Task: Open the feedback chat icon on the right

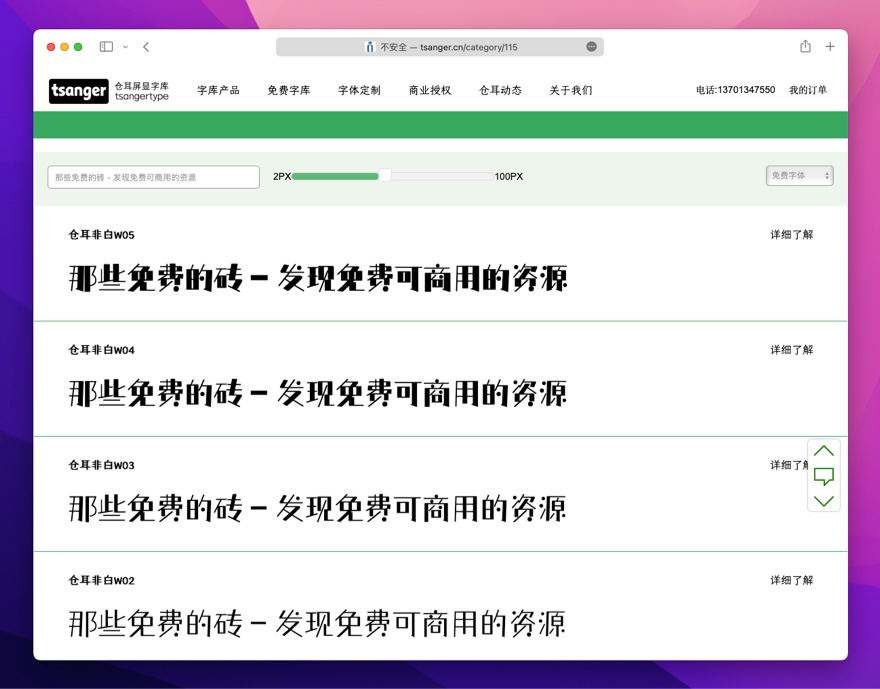Action: coord(823,476)
